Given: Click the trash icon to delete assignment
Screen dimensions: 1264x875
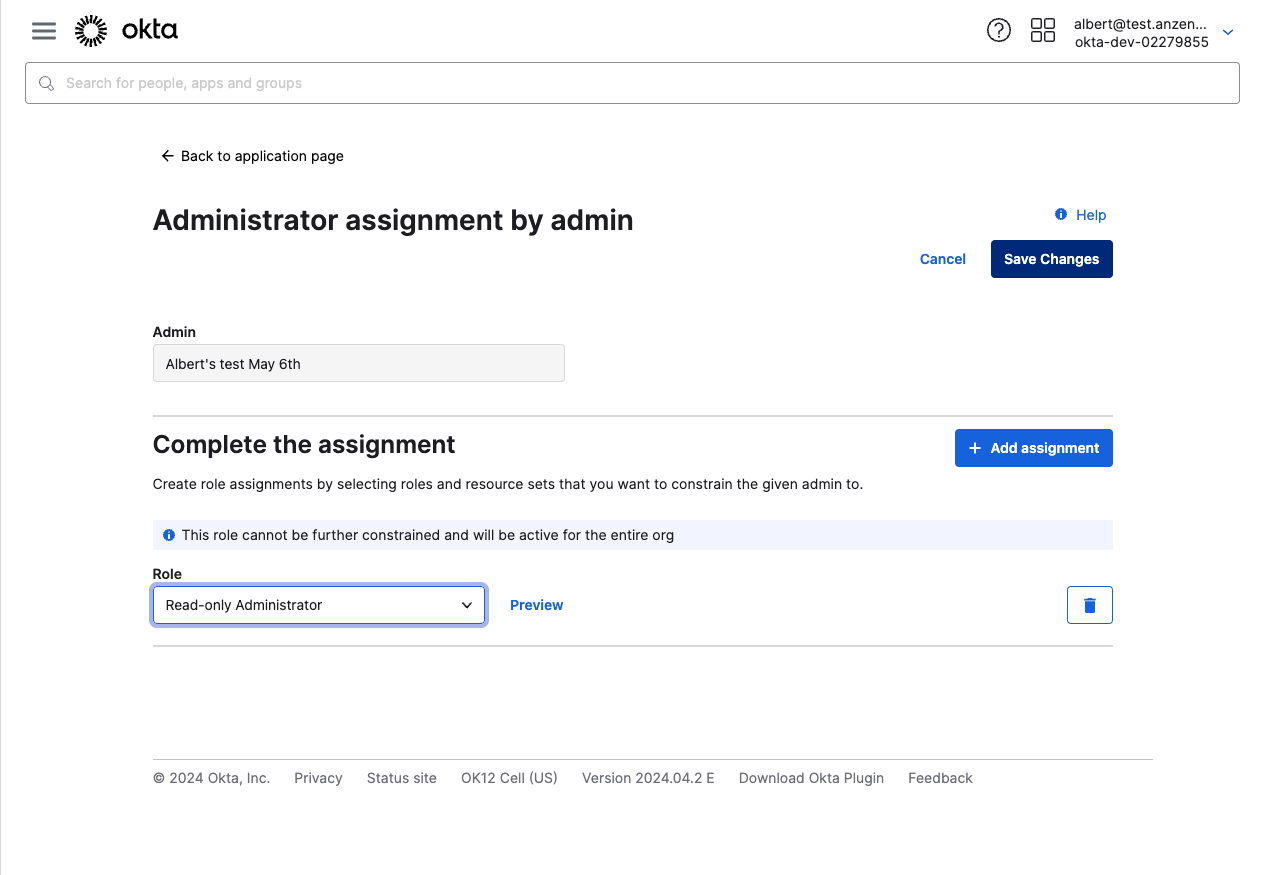Looking at the screenshot, I should tap(1089, 605).
